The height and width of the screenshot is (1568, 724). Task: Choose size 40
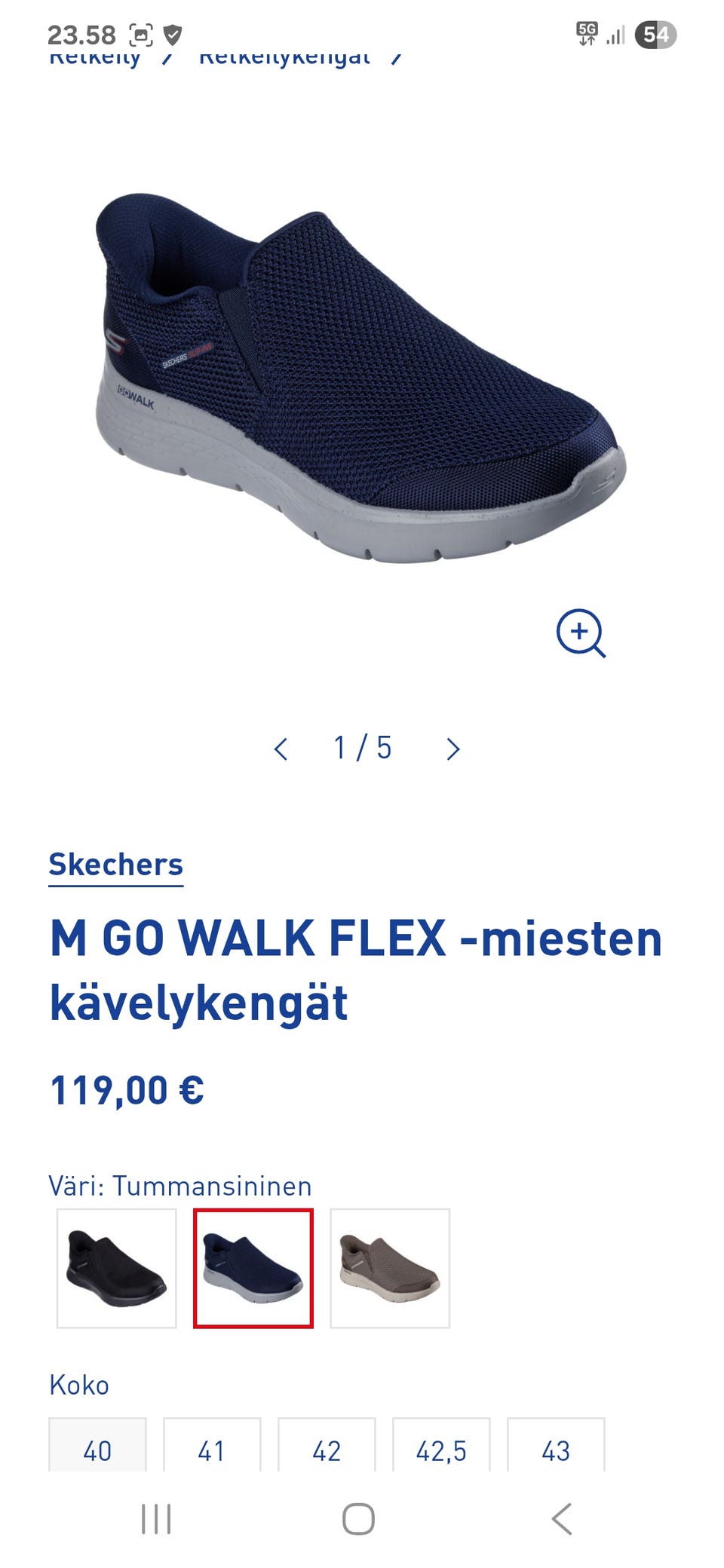[x=97, y=1444]
